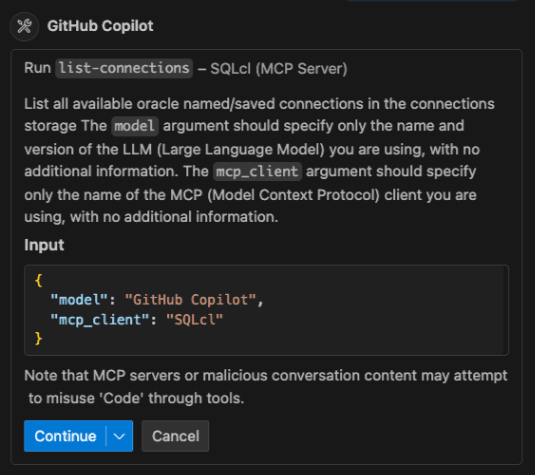Click the list-connections tool name badge
535x475 pixels.
(x=124, y=68)
